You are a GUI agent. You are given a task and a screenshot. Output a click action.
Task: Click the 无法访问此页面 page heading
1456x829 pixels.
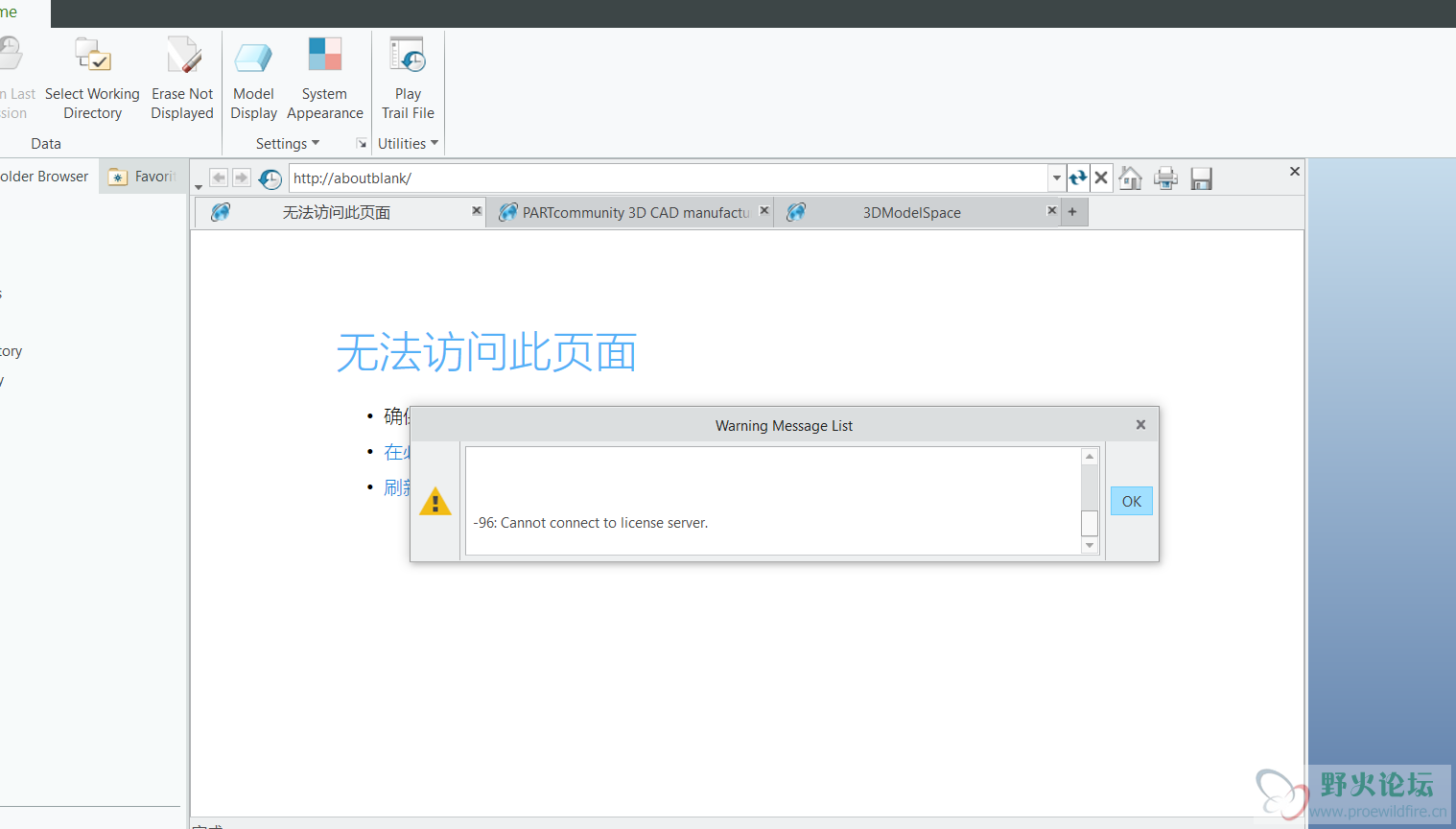tap(486, 352)
